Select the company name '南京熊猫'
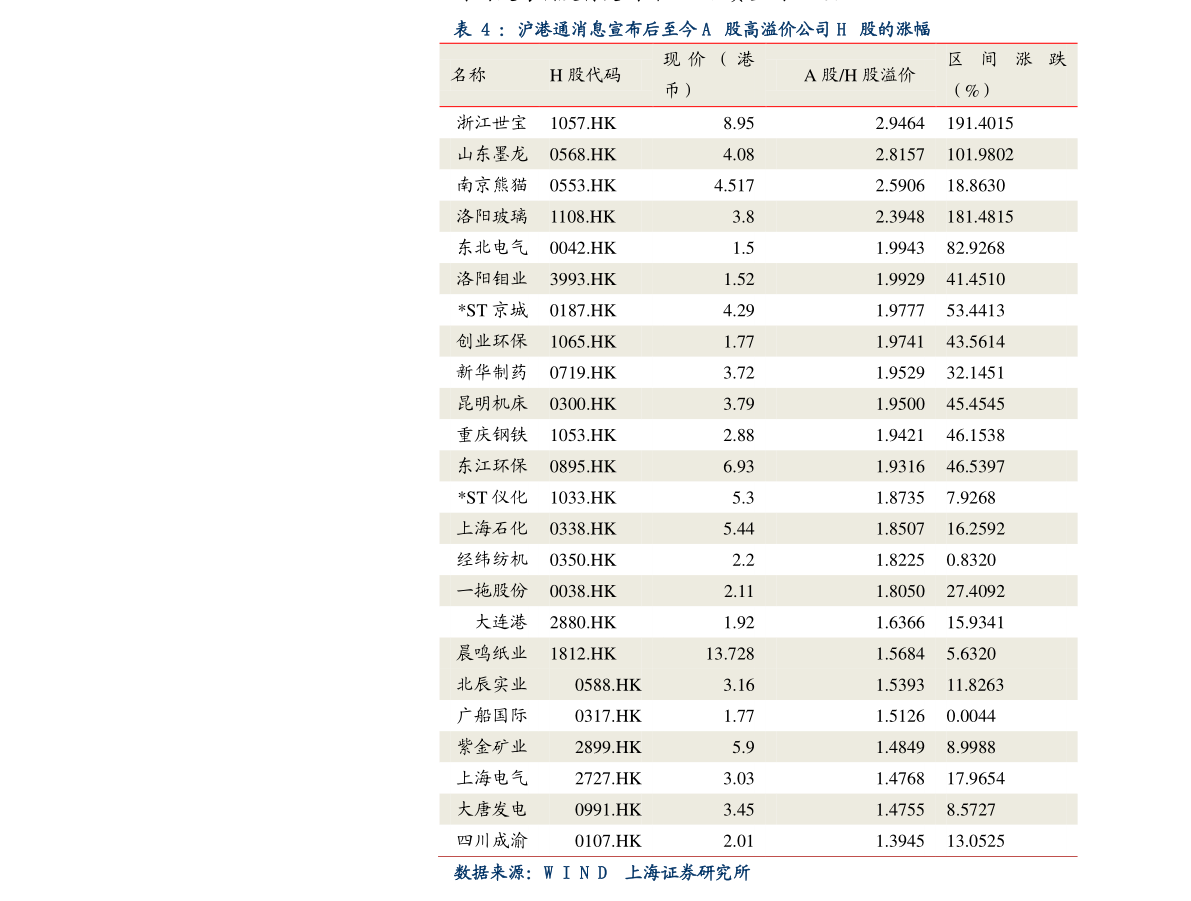 point(491,185)
